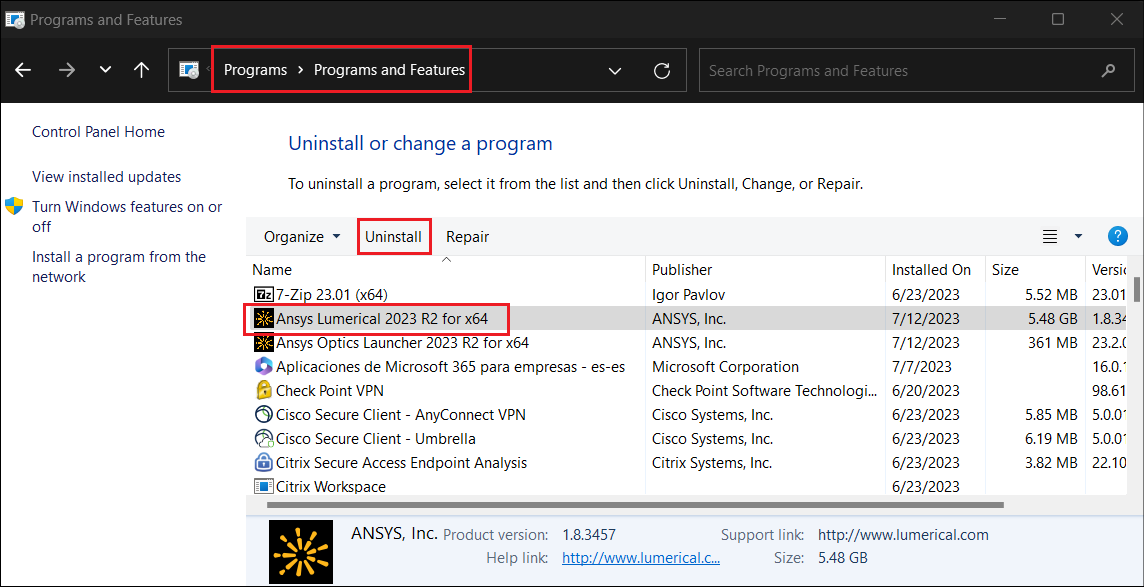Screen dimensions: 1144x587
Task: Click the 6/20/2023 install date
Action: [x=926, y=391]
